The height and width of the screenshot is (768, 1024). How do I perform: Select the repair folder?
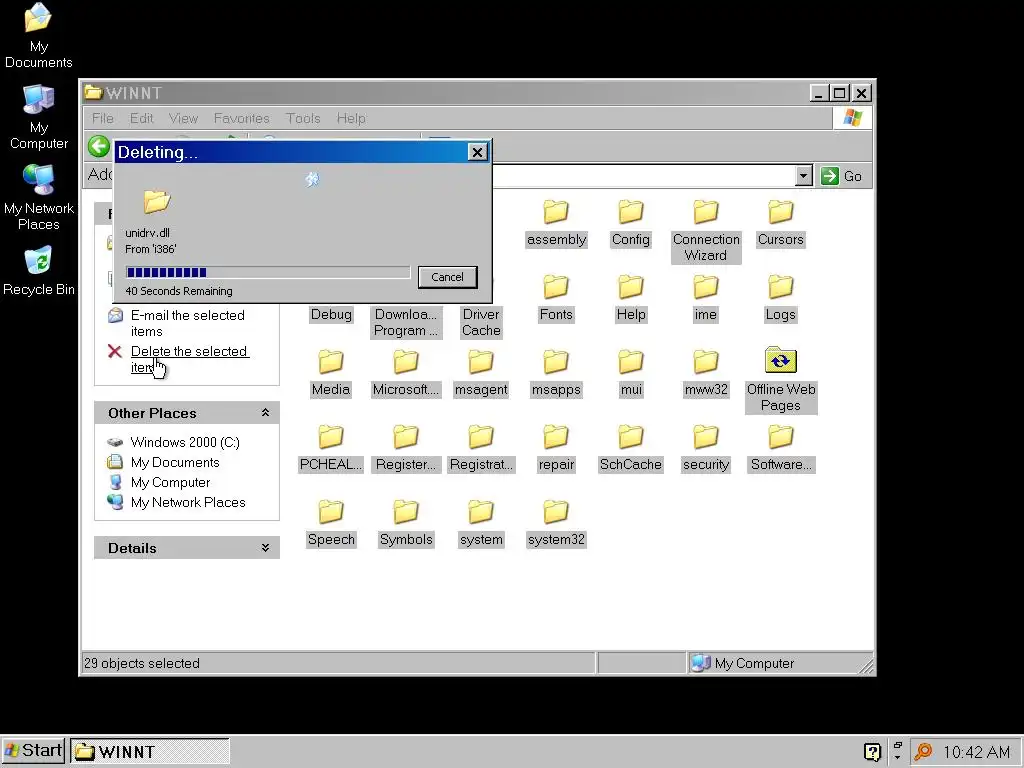[556, 449]
